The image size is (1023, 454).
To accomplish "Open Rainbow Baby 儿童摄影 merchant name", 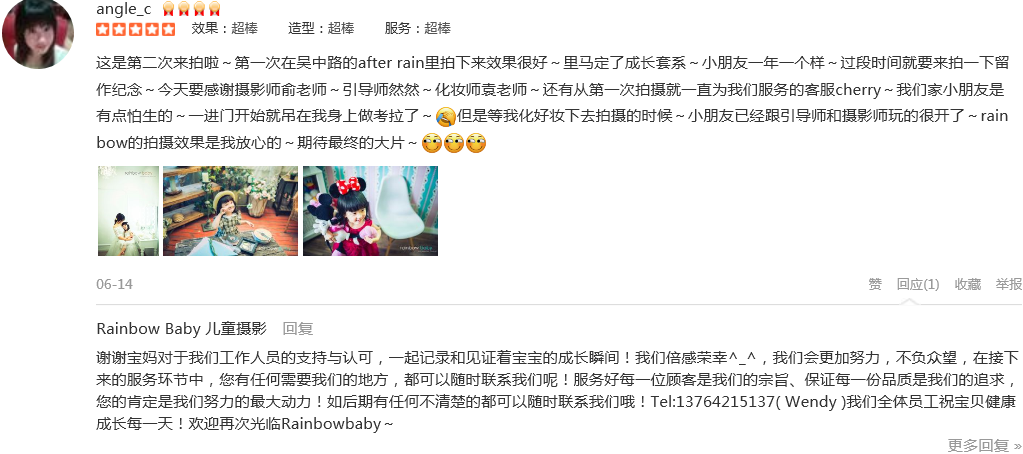I will (181, 328).
